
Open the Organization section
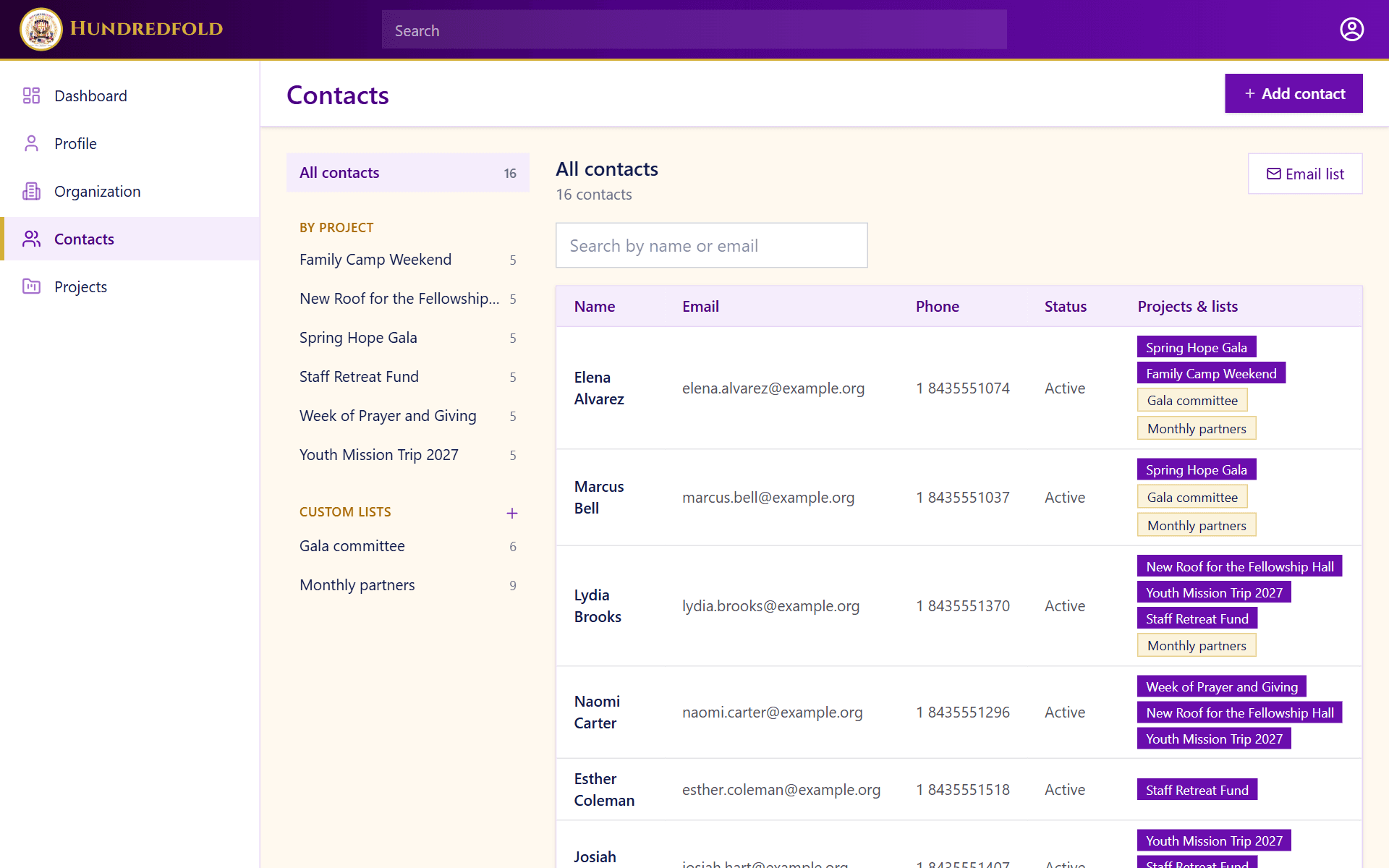[130, 191]
